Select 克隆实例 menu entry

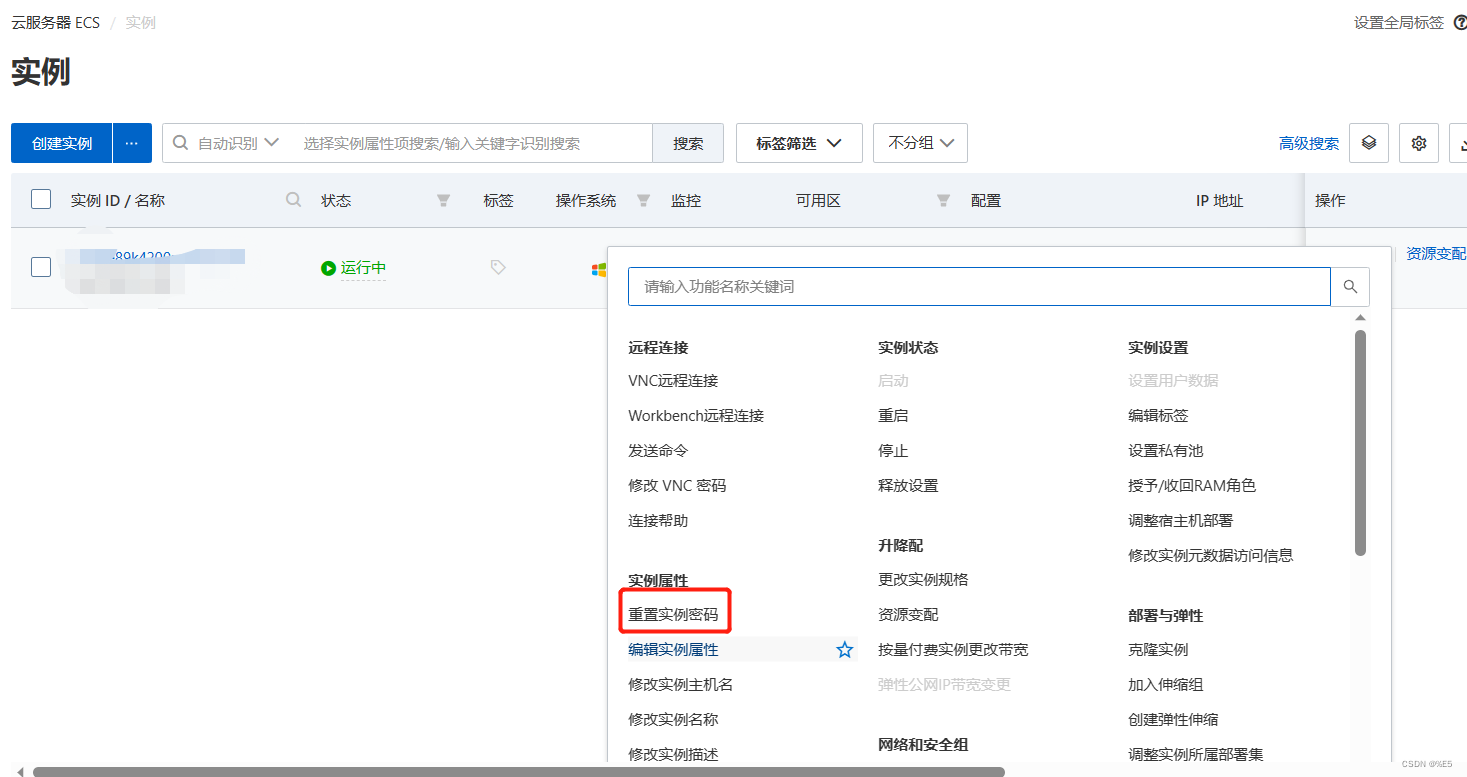click(1158, 650)
